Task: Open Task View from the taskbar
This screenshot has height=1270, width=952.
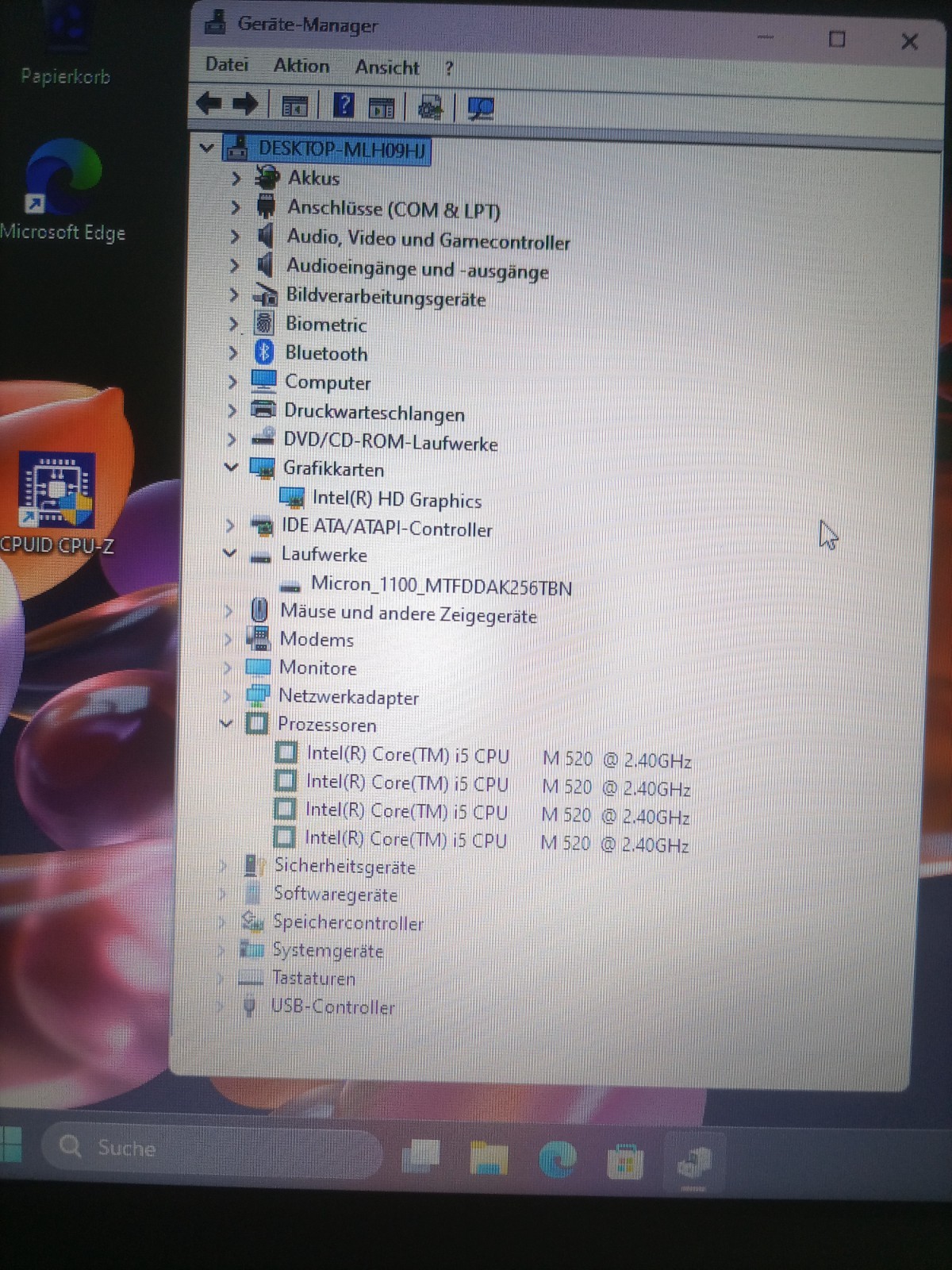Action: 420,1156
